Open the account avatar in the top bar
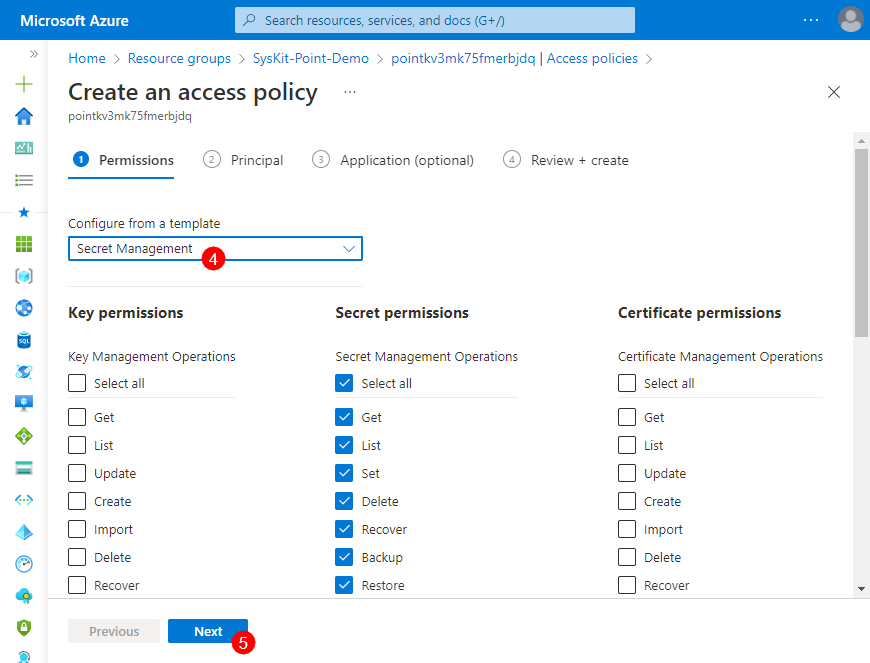The width and height of the screenshot is (870, 663). 850,19
